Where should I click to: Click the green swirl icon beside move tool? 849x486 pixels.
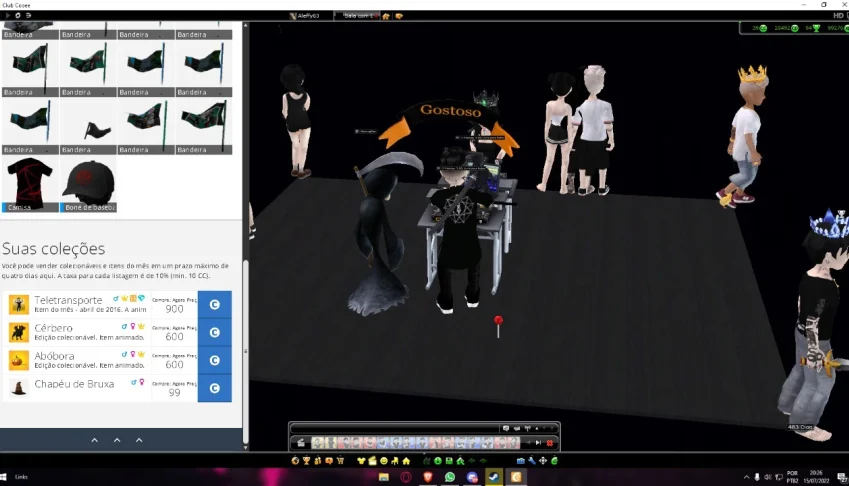(x=554, y=461)
